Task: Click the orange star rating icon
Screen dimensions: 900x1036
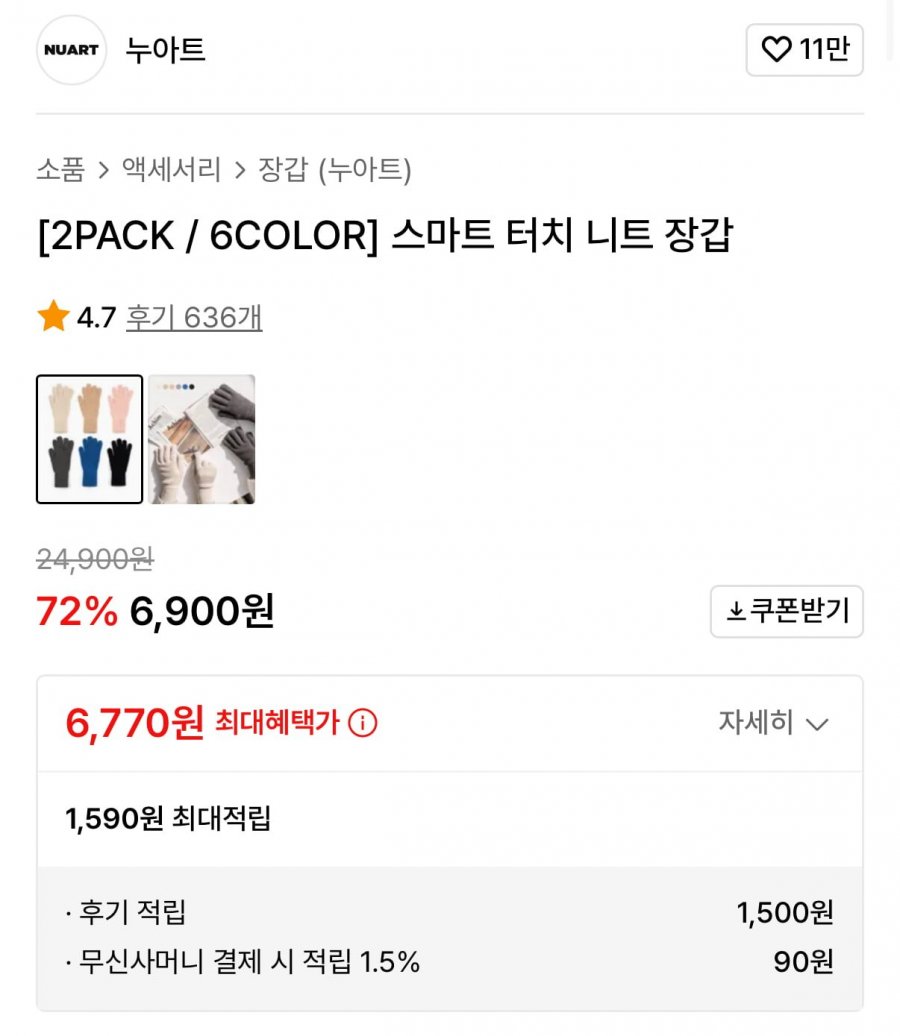Action: coord(53,318)
